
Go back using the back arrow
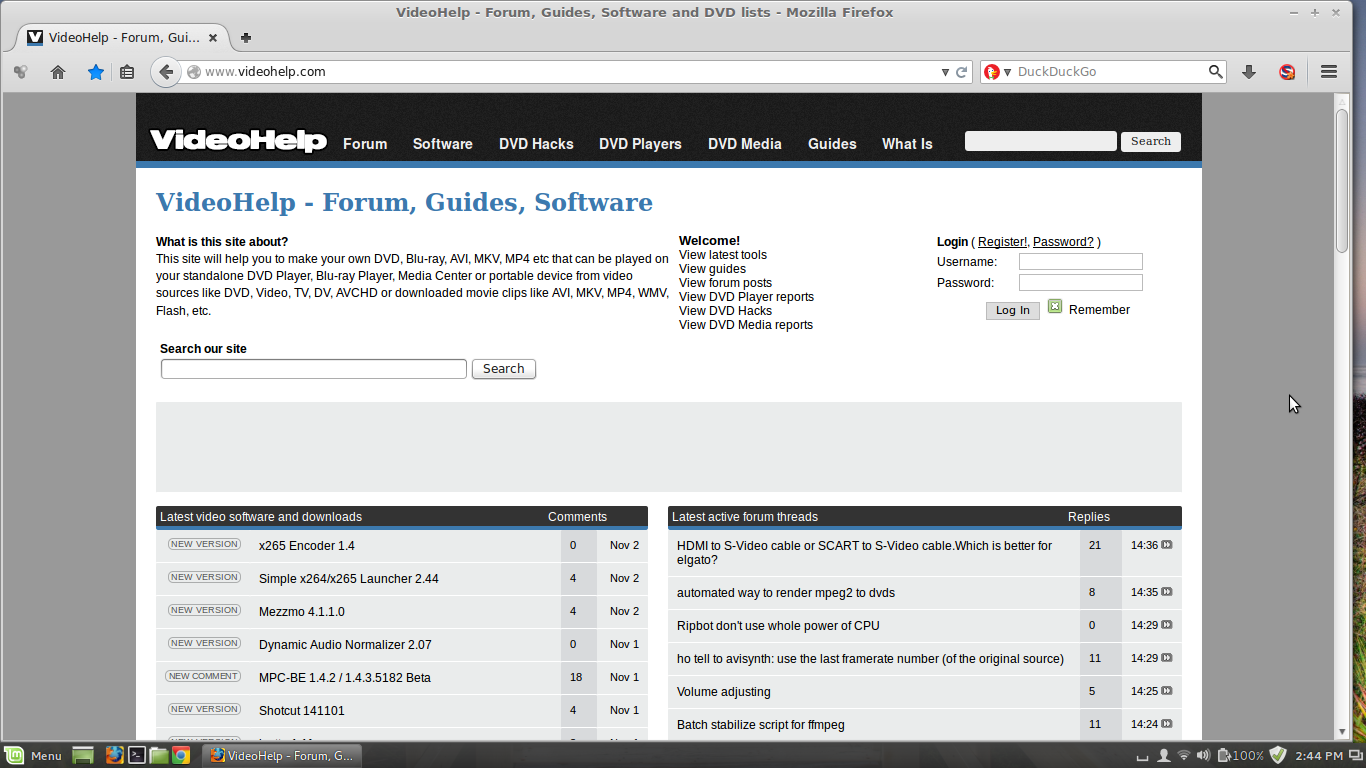click(x=166, y=72)
